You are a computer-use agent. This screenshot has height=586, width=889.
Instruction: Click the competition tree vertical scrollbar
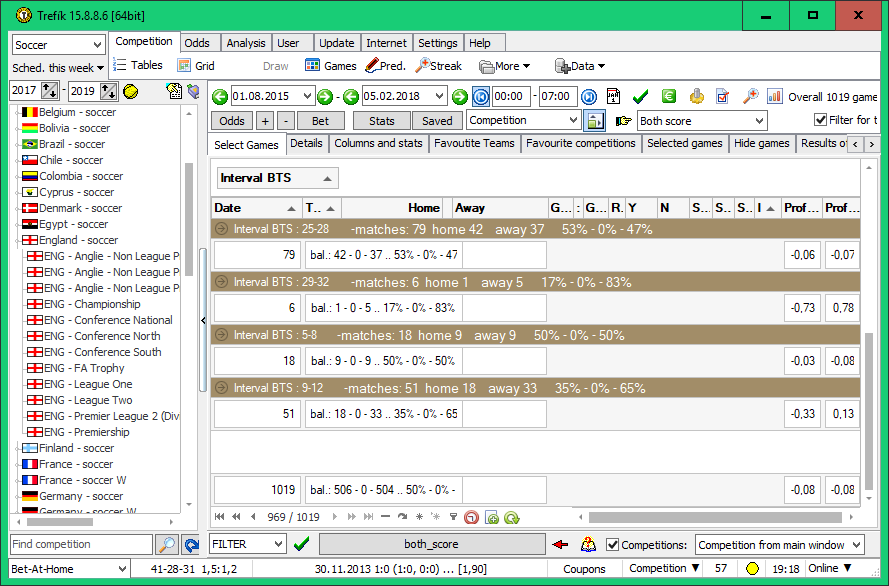pyautogui.click(x=189, y=219)
